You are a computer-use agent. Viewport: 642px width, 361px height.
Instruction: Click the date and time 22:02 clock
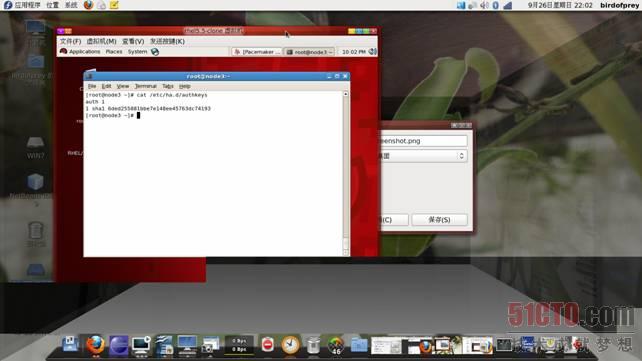[x=560, y=5]
